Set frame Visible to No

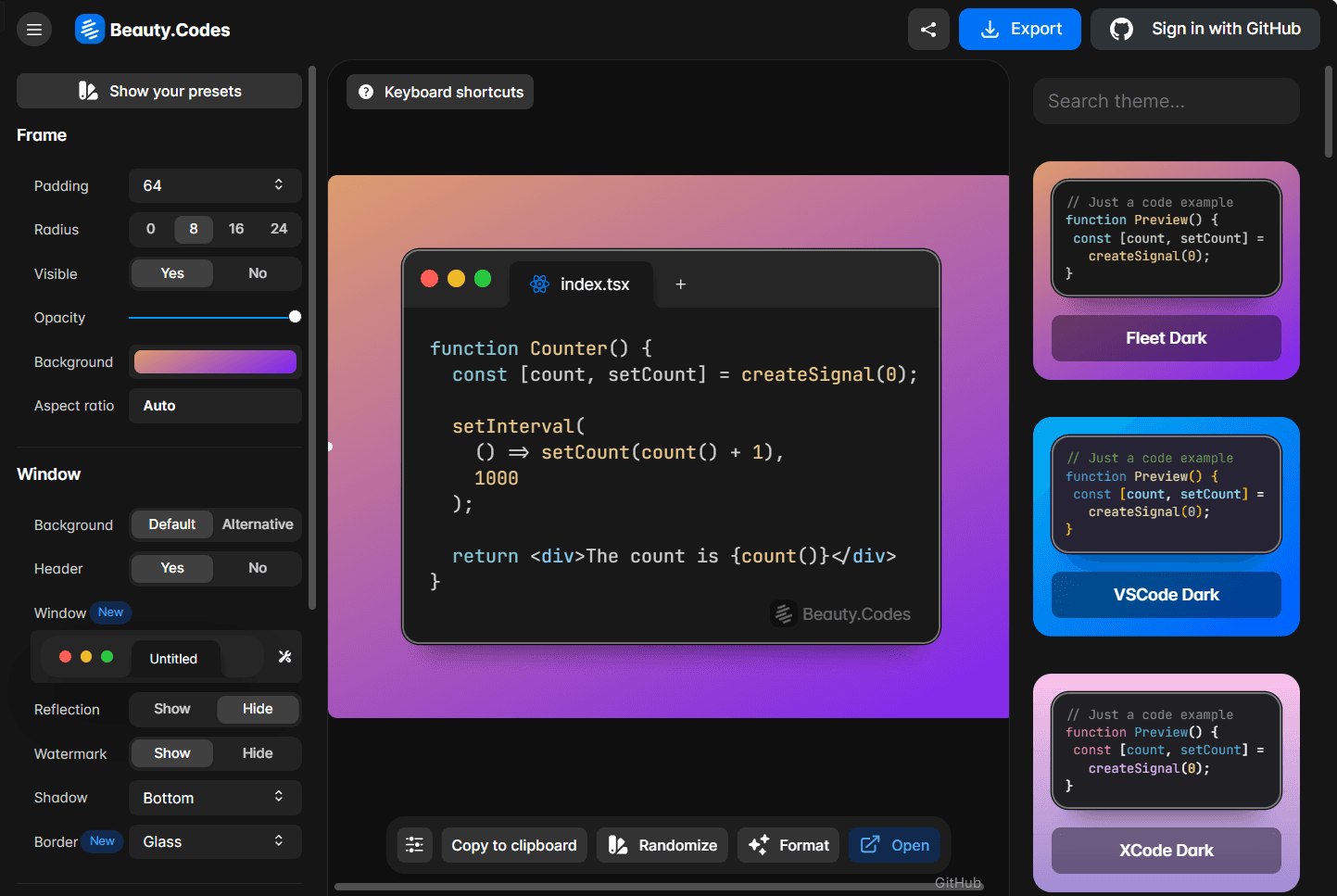pyautogui.click(x=258, y=273)
